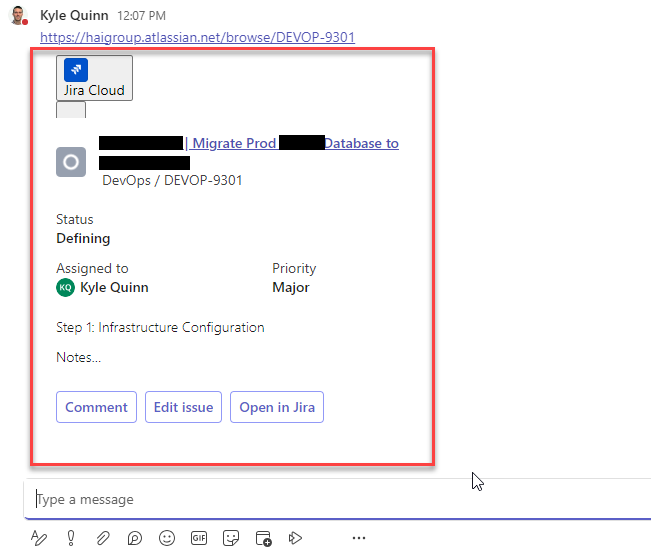Click the Notes... text
Screen dimensions: 651x558
click(x=78, y=357)
